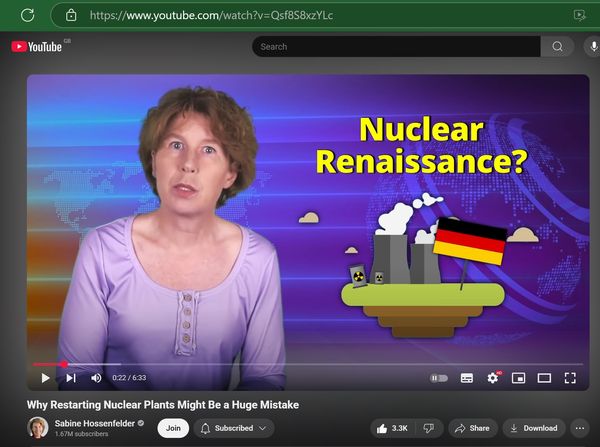
Task: Open the Sabine Hossenfelder channel link
Action: [95, 423]
